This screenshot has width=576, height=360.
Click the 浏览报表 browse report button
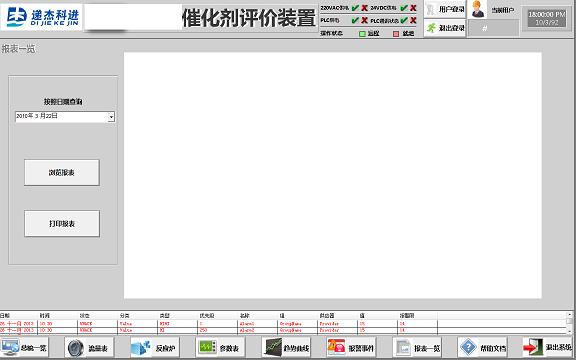pyautogui.click(x=62, y=172)
